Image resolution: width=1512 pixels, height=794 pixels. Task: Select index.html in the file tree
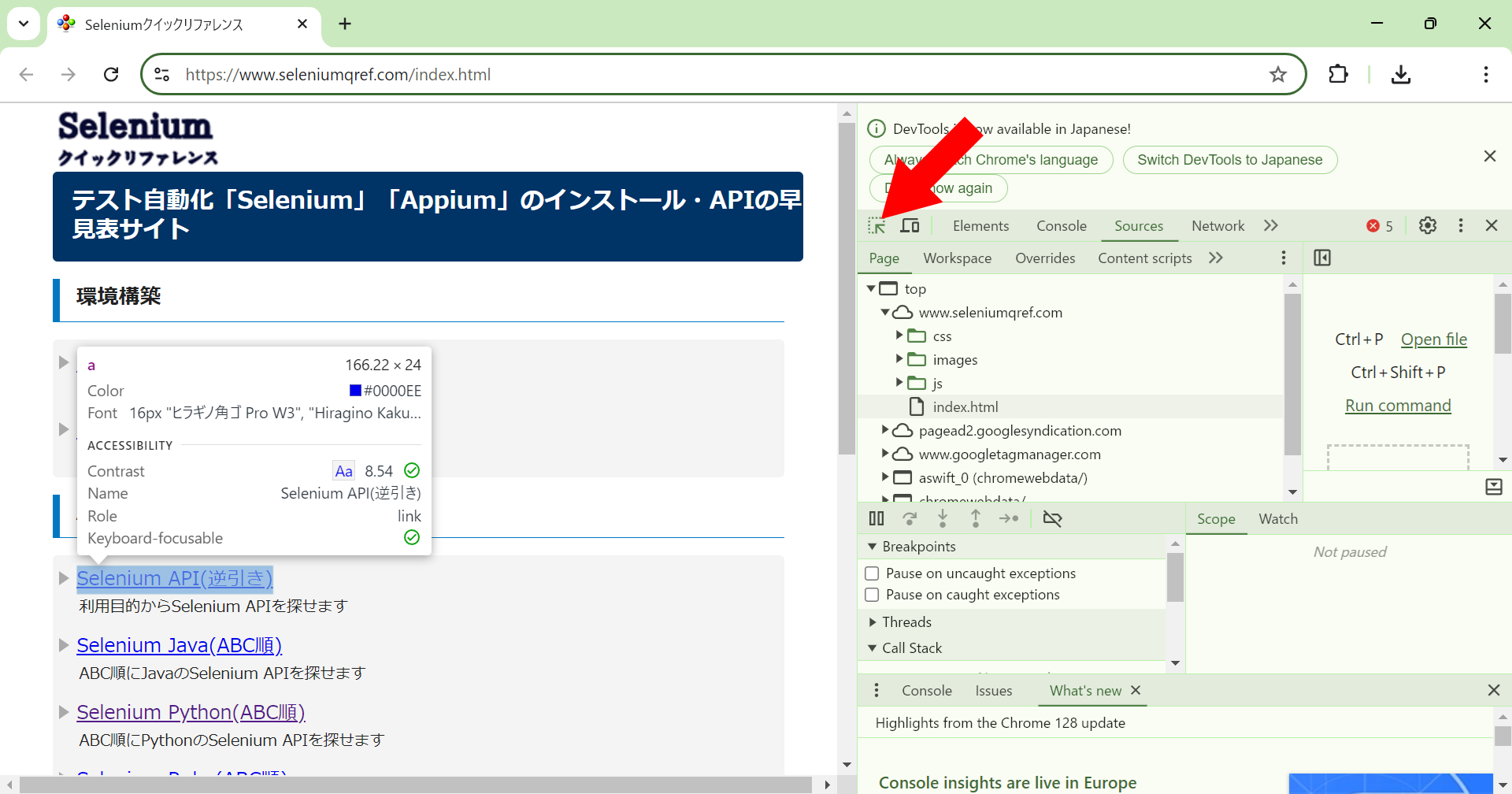(x=965, y=407)
